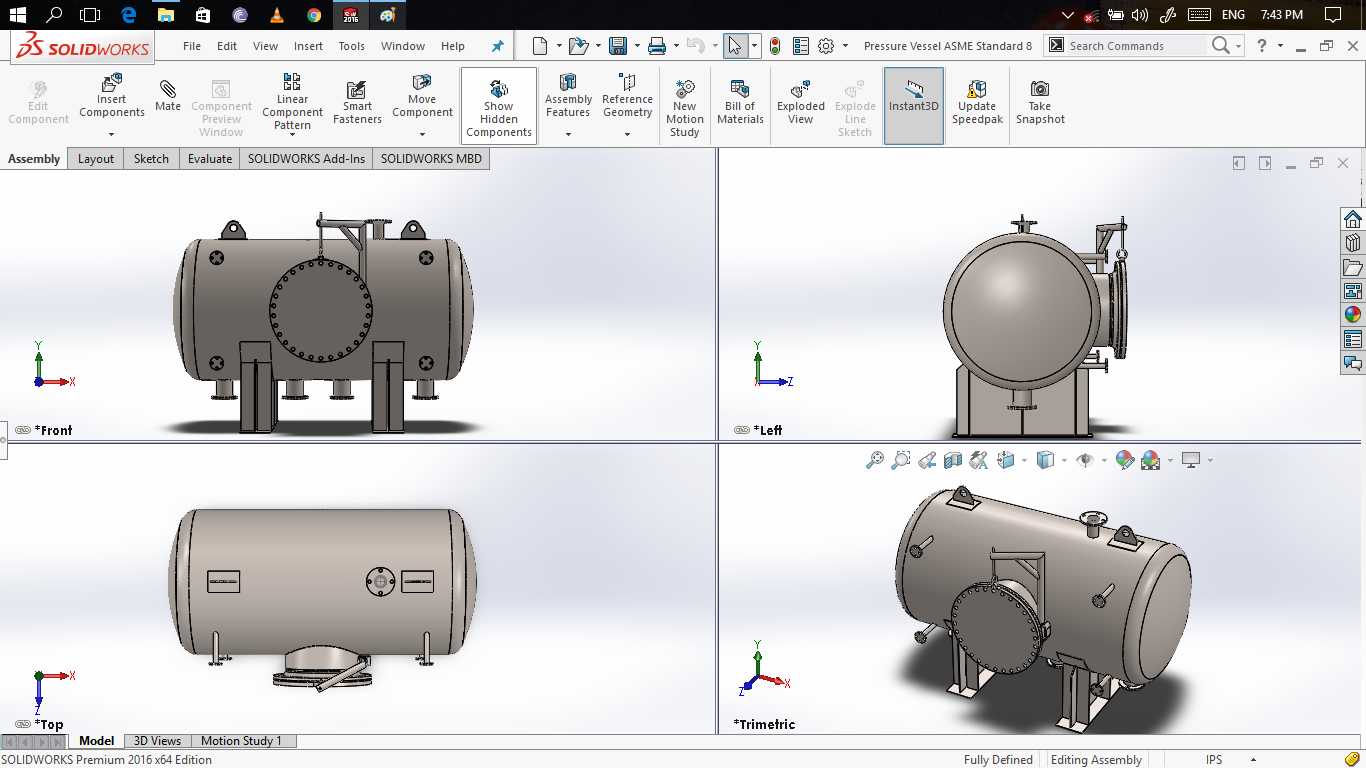Open the Tools menu
This screenshot has height=768, width=1366.
(x=352, y=46)
